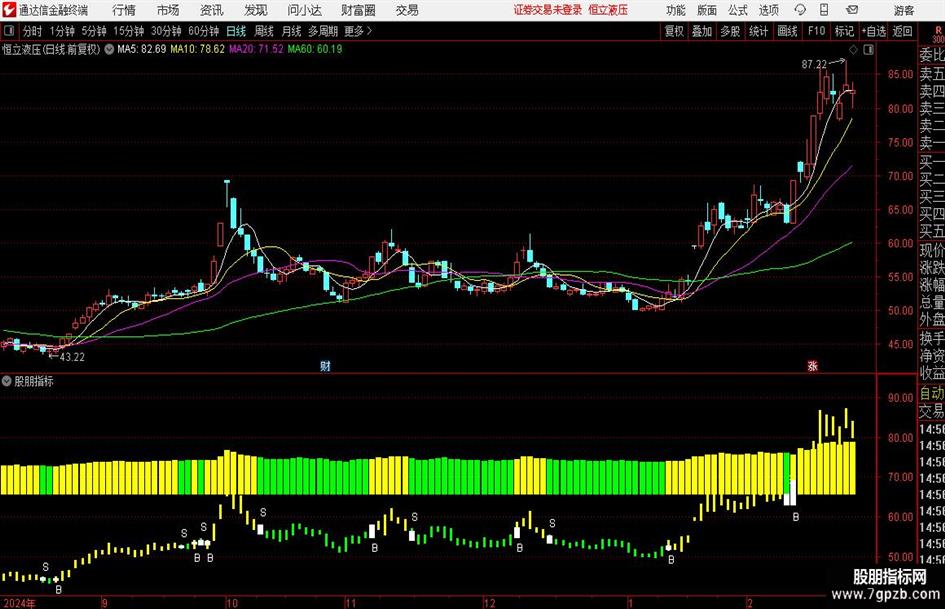Image resolution: width=945 pixels, height=609 pixels.
Task: Switch to 1分钟 chart period
Action: coord(62,31)
